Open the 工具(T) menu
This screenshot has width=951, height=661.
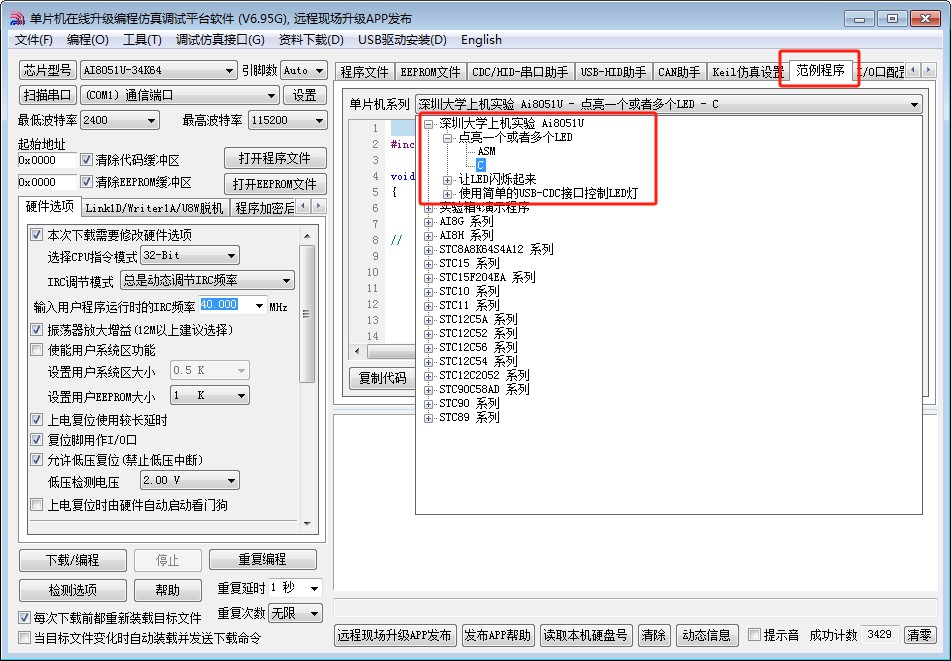pos(142,40)
